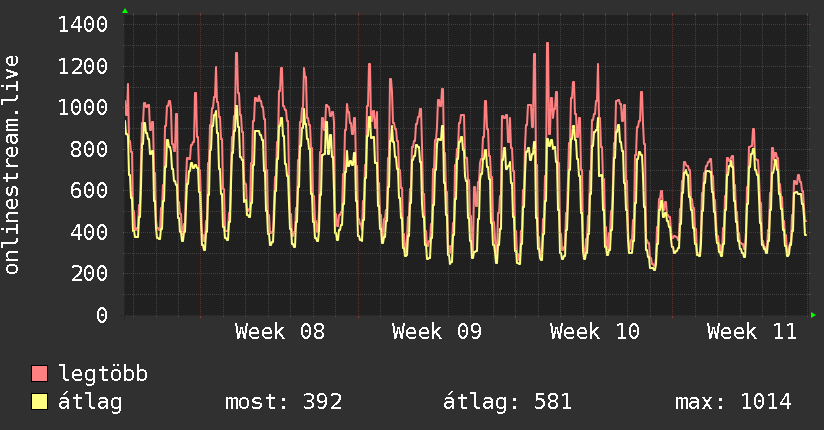824x430 pixels.
Task: Select the átlag series legend label
Action: tap(90, 402)
